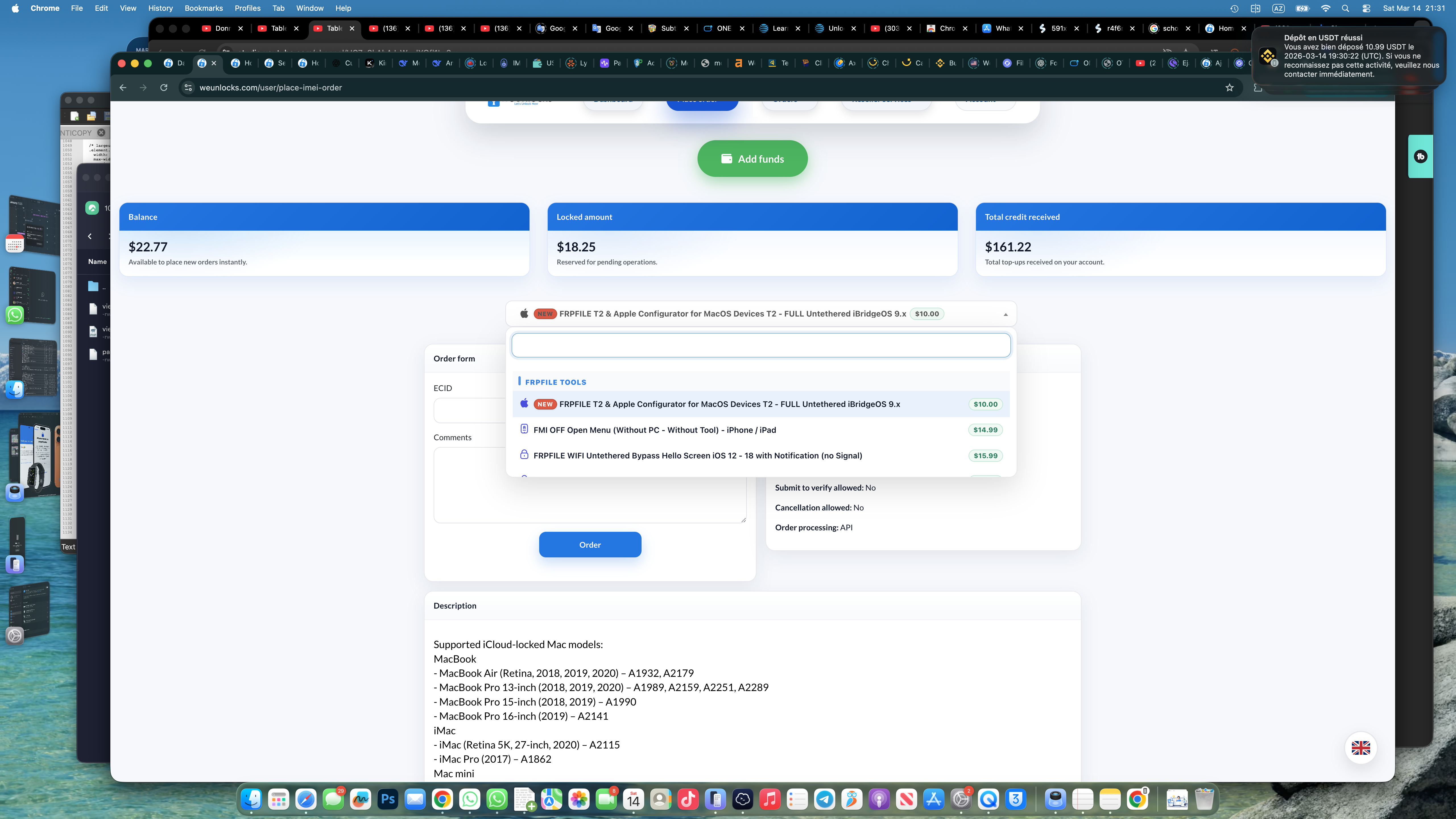Screen dimensions: 1456x819
Task: Click the FRPFILE TOOLS group header
Action: tap(555, 382)
